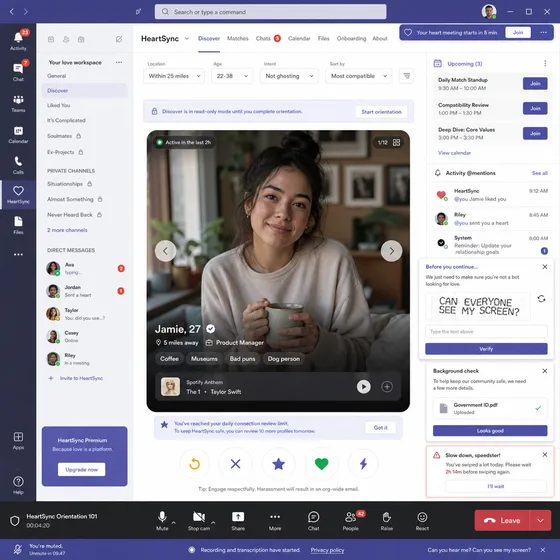
Task: Open the HeartSync app heart icon
Action: [x=18, y=195]
